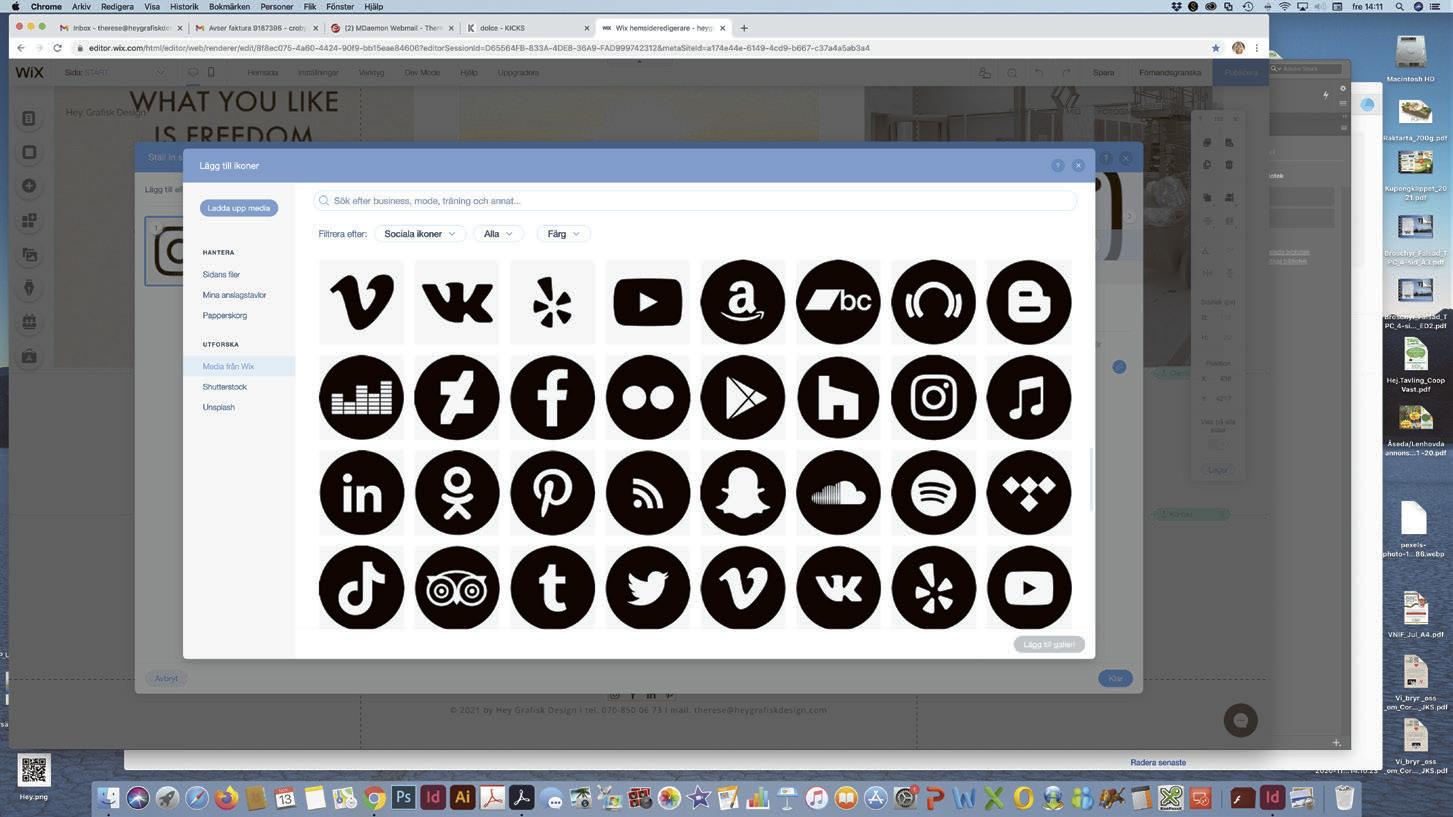The width and height of the screenshot is (1453, 817).
Task: Reload the page in Chrome
Action: 57,48
